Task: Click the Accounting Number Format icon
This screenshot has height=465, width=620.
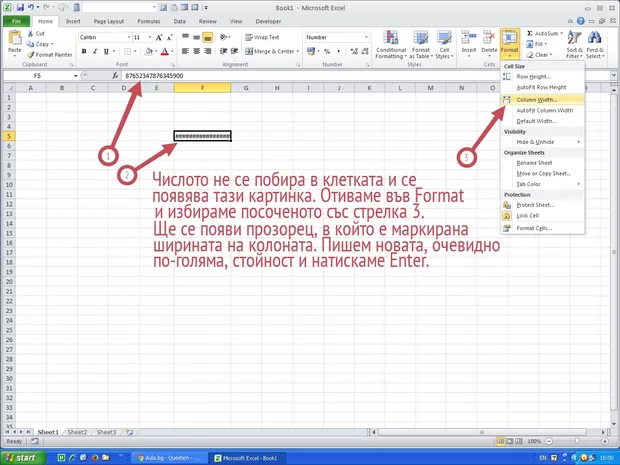Action: coord(311,51)
